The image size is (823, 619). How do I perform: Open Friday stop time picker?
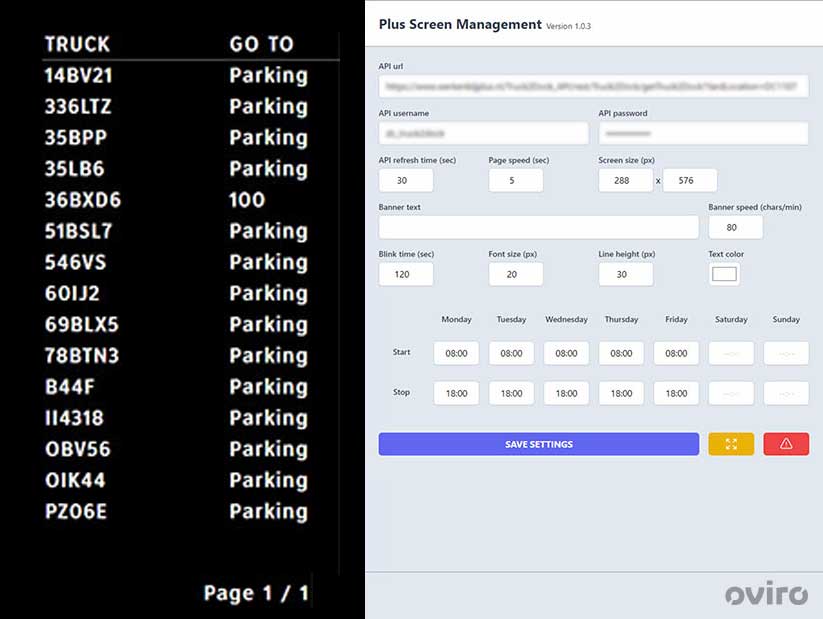tap(676, 393)
